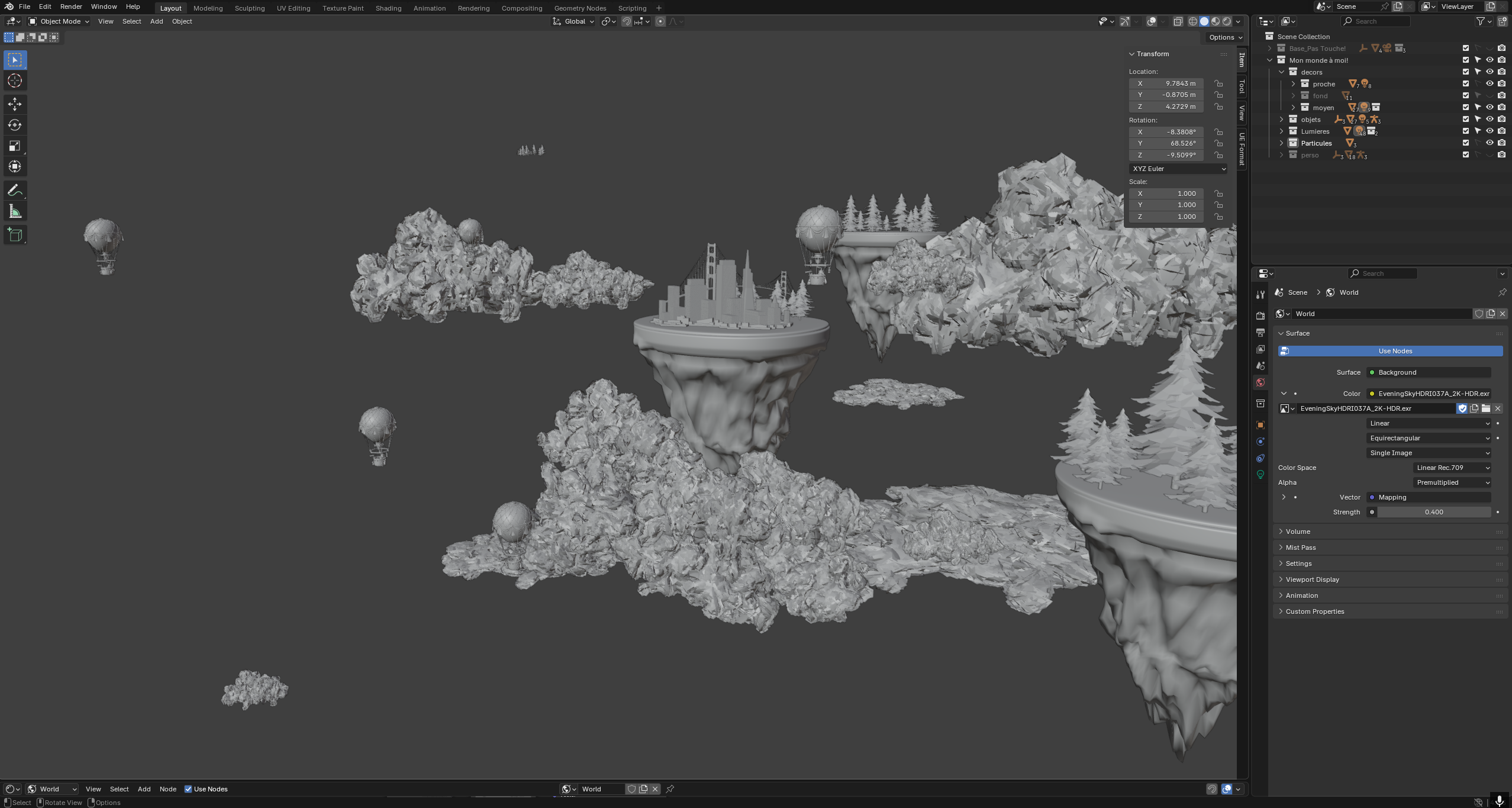Viewport: 1512px width, 808px height.
Task: Open Object properties tab icon
Action: click(x=1260, y=425)
